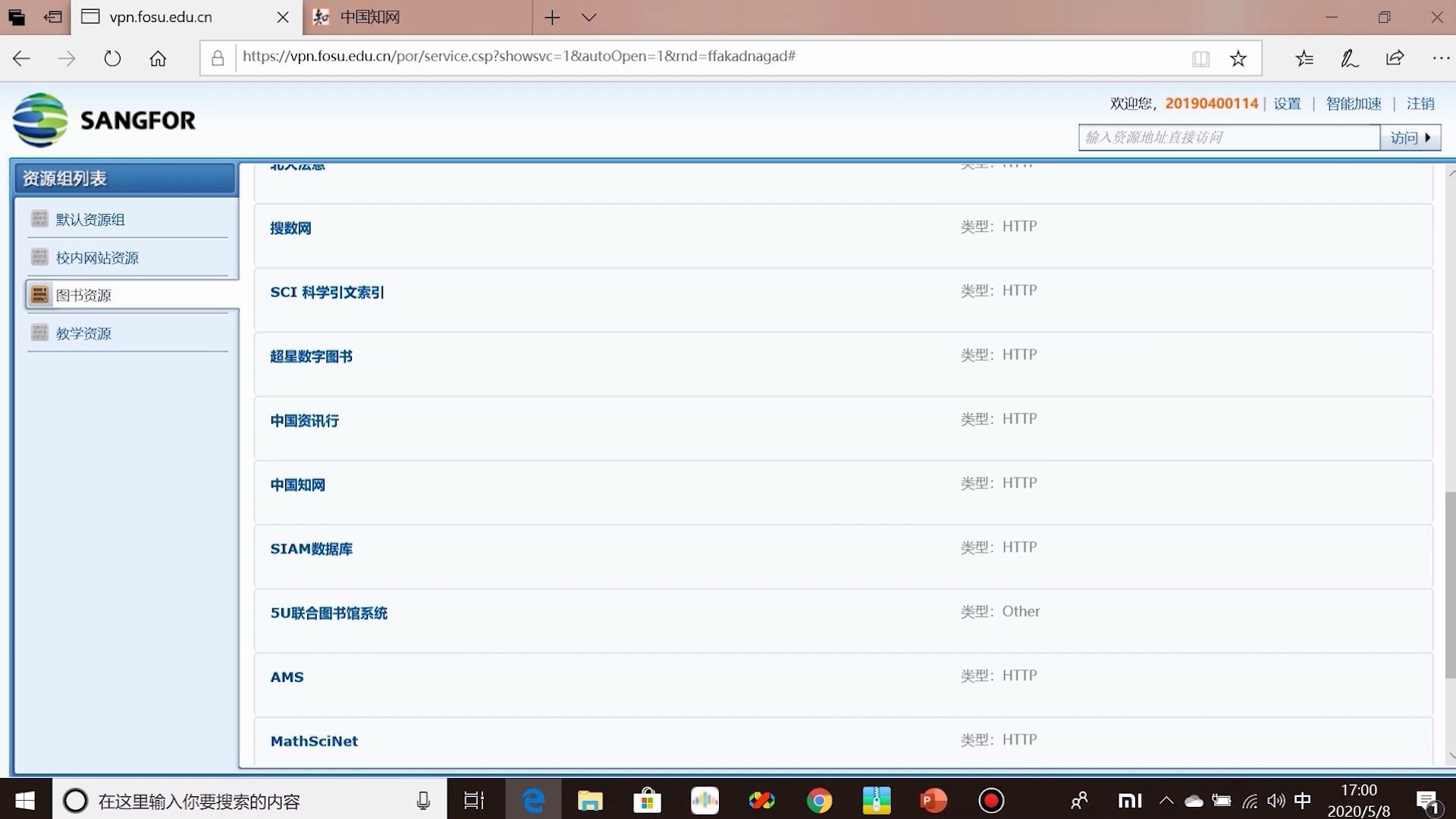Close the vpn.fosu.edu.cn tab

[283, 17]
